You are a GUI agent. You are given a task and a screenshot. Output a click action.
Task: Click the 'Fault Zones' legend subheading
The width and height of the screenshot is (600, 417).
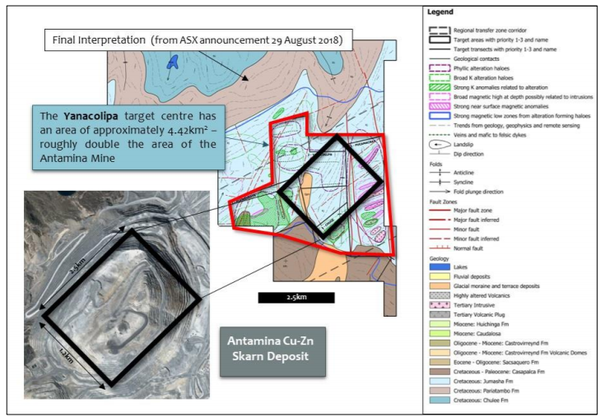coord(443,202)
